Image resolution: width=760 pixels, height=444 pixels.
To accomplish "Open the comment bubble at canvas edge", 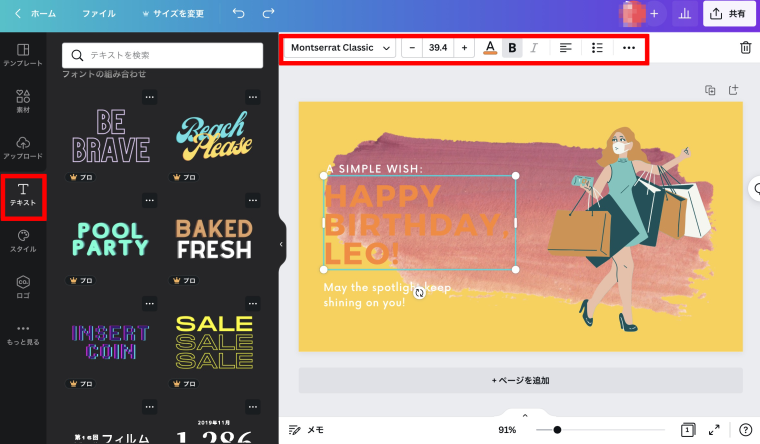I will tap(755, 189).
